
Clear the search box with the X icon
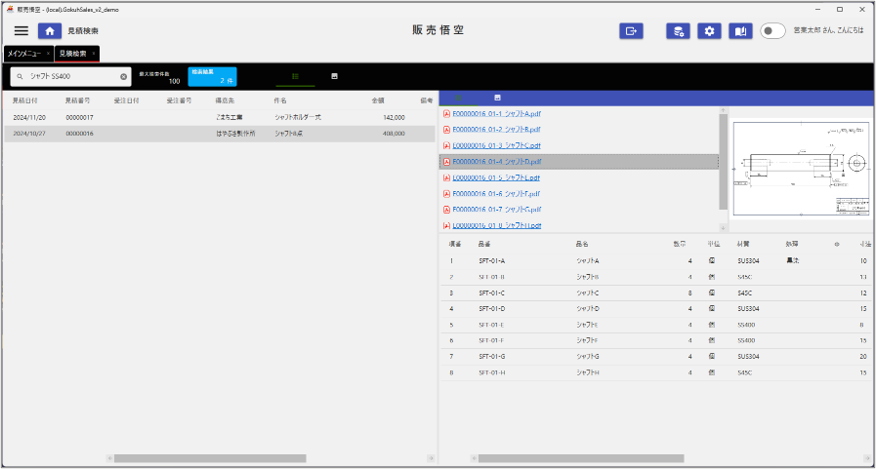(124, 76)
